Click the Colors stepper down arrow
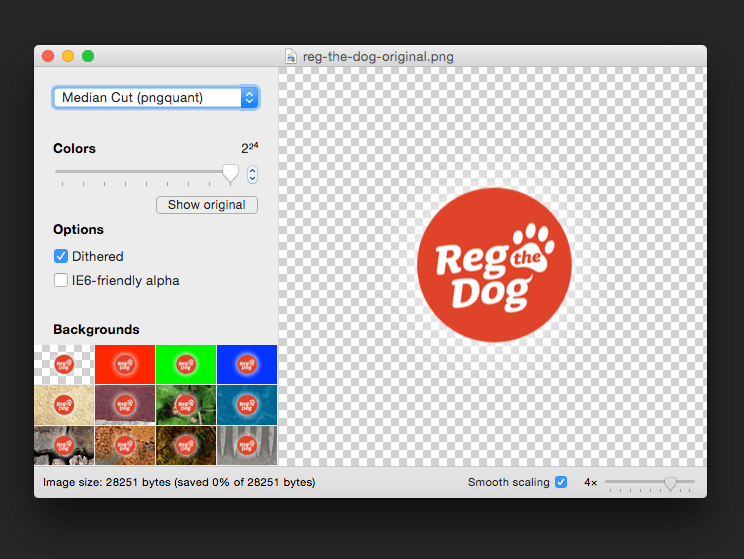Viewport: 744px width, 559px height. pyautogui.click(x=252, y=179)
